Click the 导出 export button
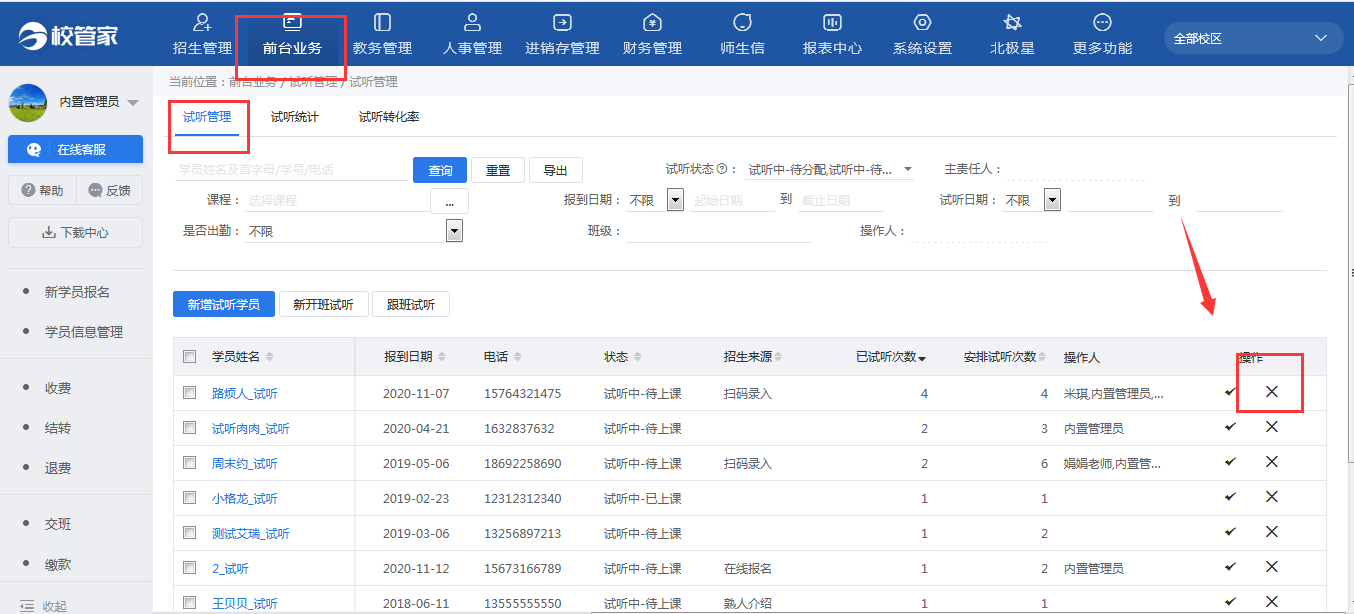This screenshot has height=614, width=1354. pos(556,170)
